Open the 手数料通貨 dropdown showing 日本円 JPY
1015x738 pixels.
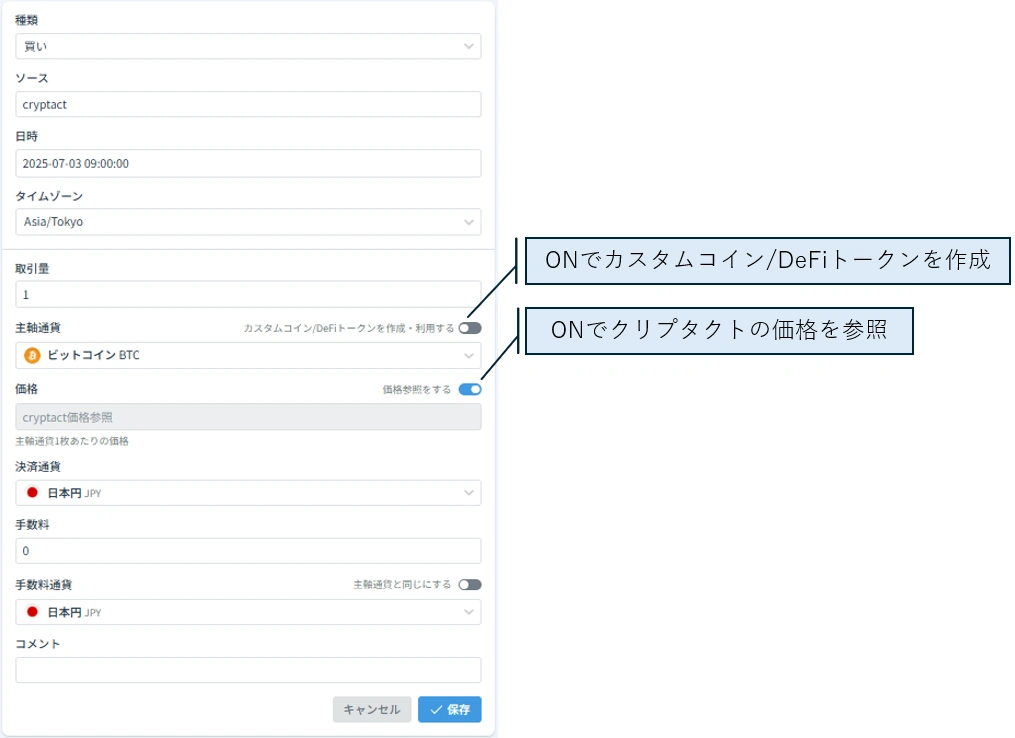click(248, 612)
